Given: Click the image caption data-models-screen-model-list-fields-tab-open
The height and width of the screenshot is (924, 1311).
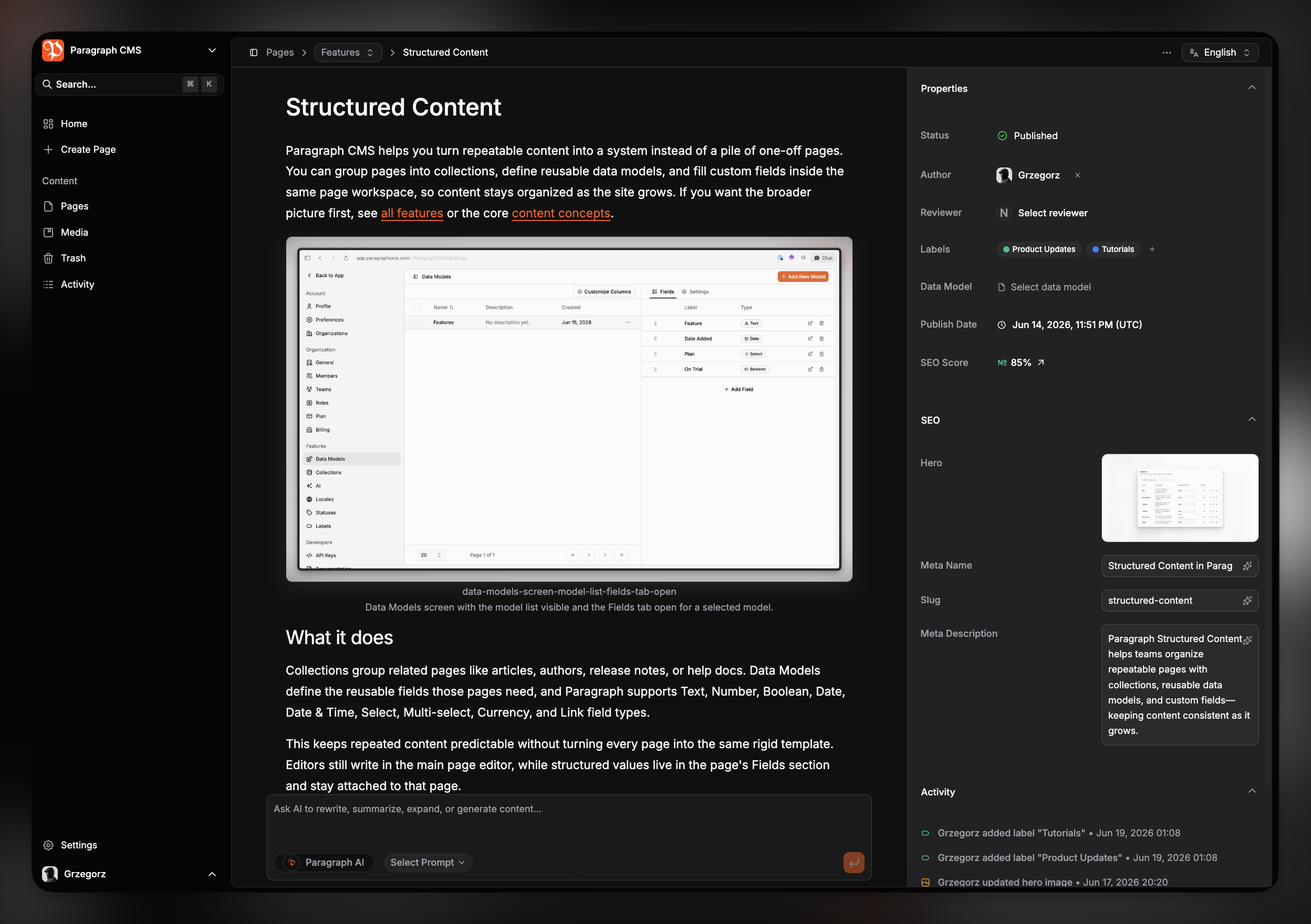Looking at the screenshot, I should tap(569, 592).
